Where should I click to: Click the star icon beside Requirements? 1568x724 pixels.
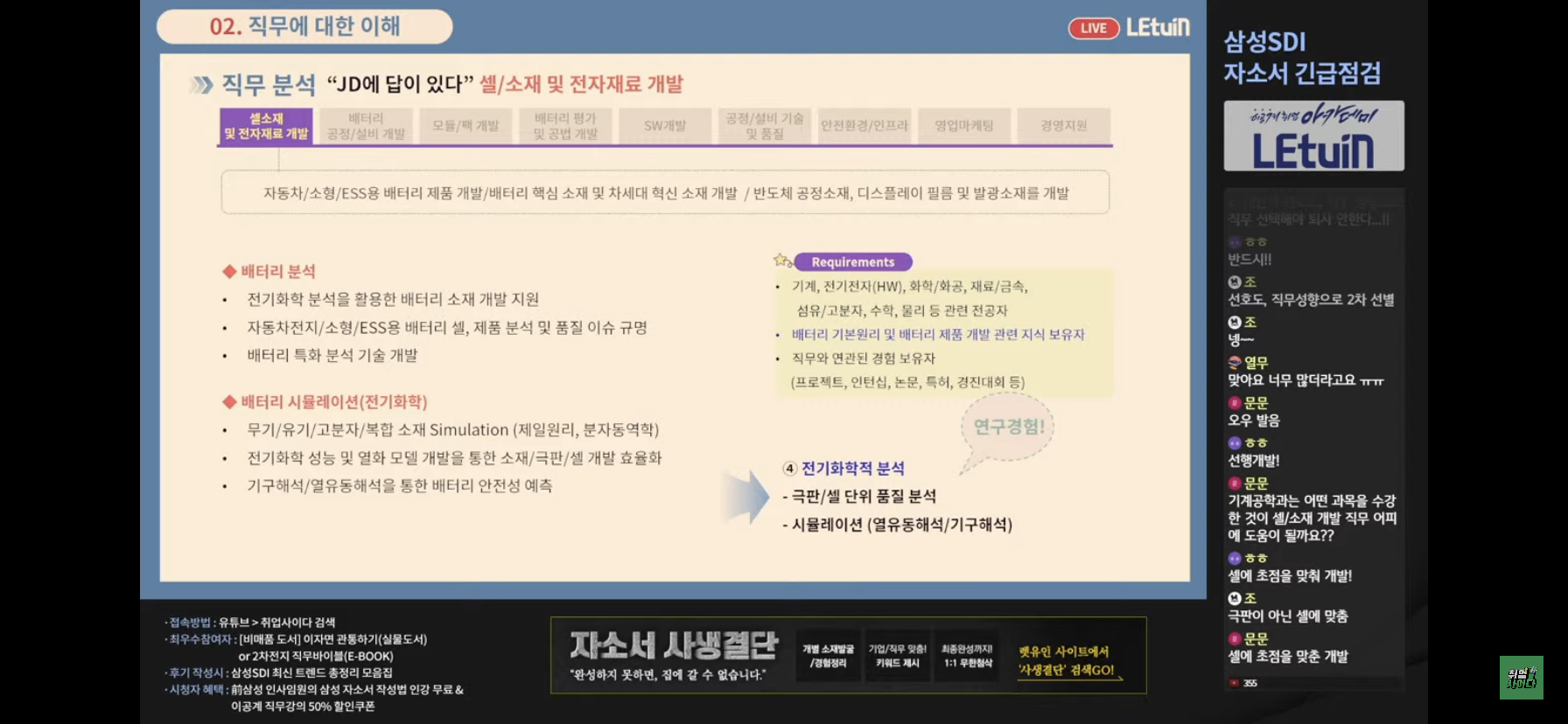pos(781,260)
